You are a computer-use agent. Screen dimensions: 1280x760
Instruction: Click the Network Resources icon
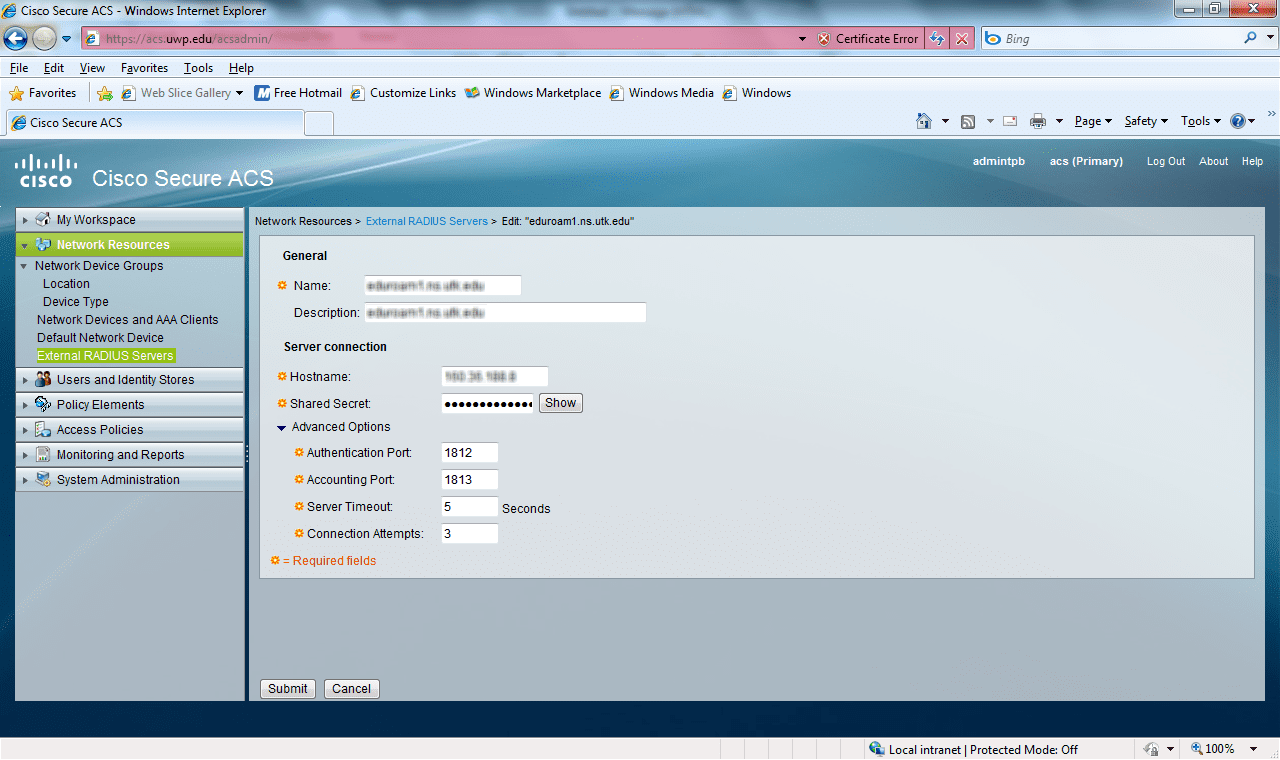(43, 245)
